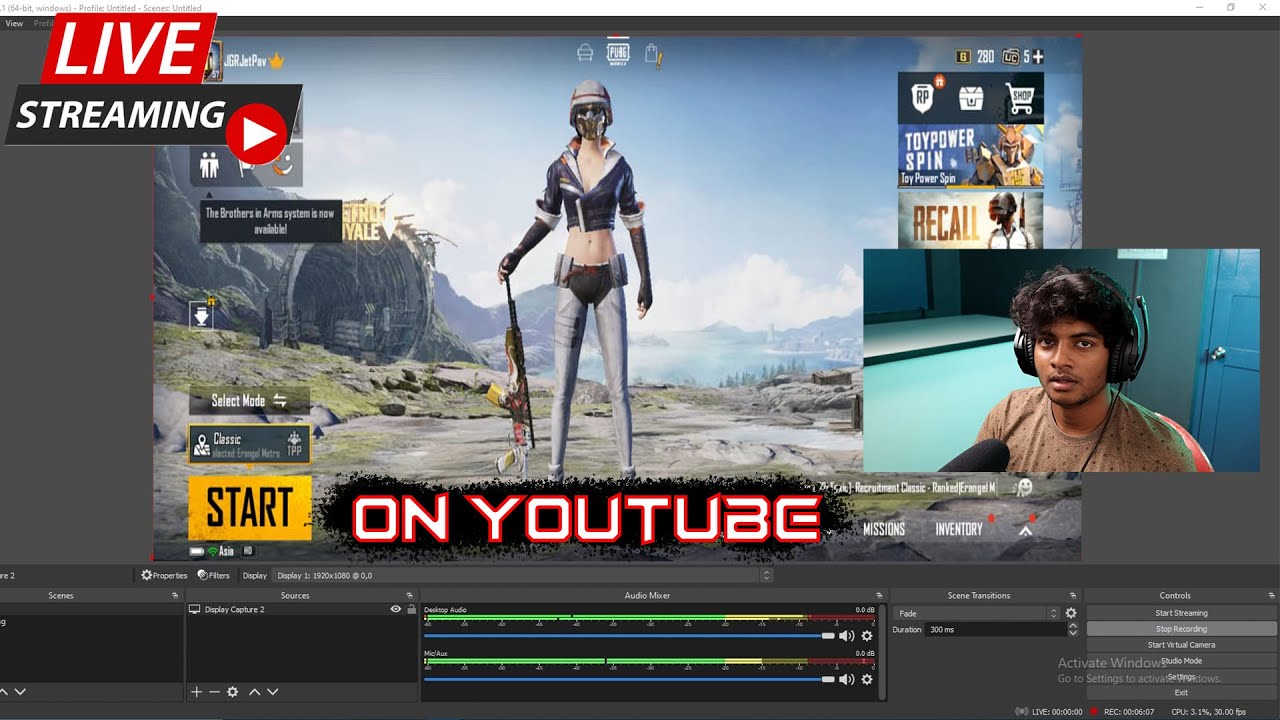This screenshot has width=1280, height=720.
Task: Click the Desktop Audio level meter
Action: tap(650, 618)
